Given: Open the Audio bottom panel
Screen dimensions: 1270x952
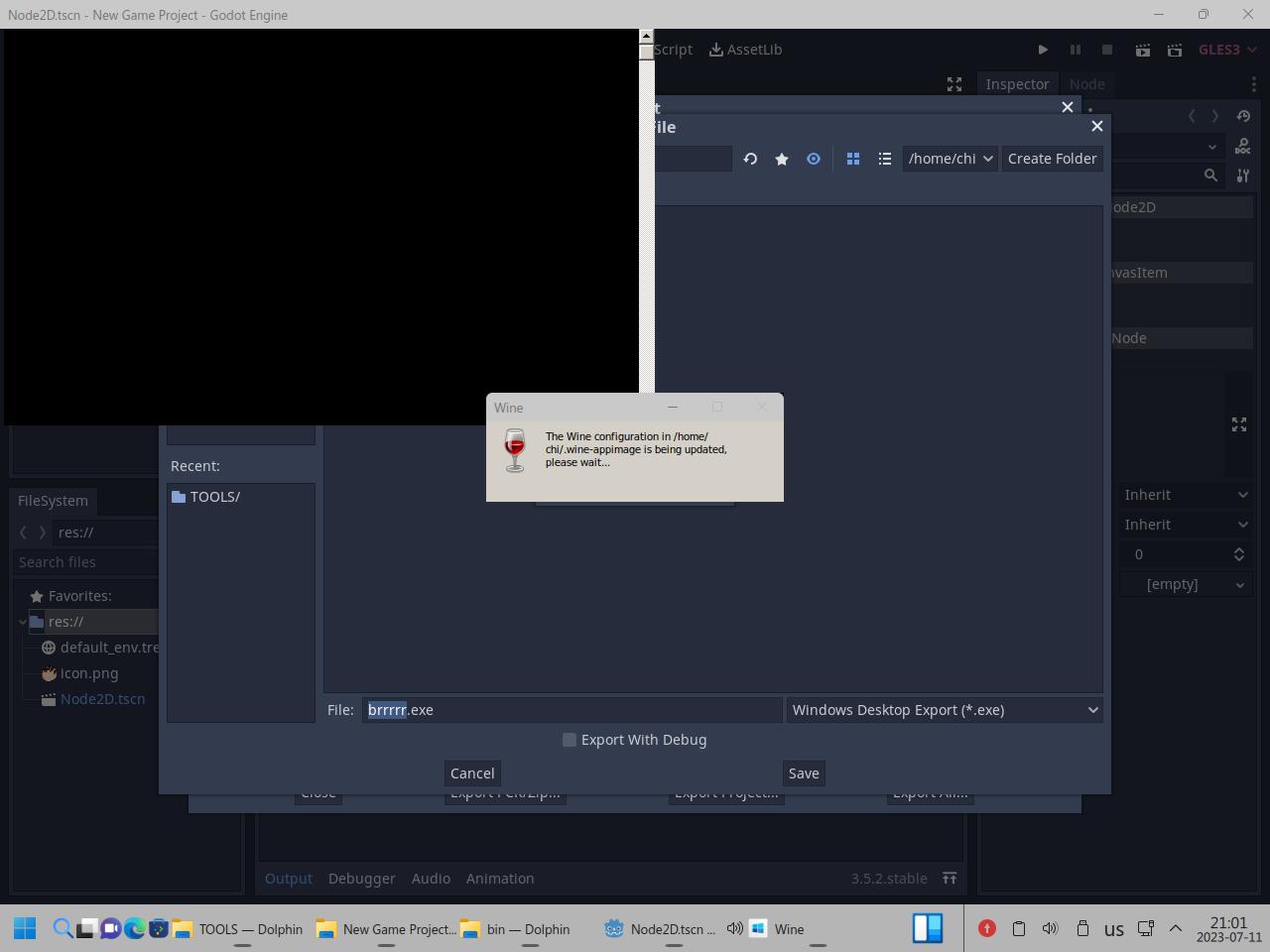Looking at the screenshot, I should [431, 879].
